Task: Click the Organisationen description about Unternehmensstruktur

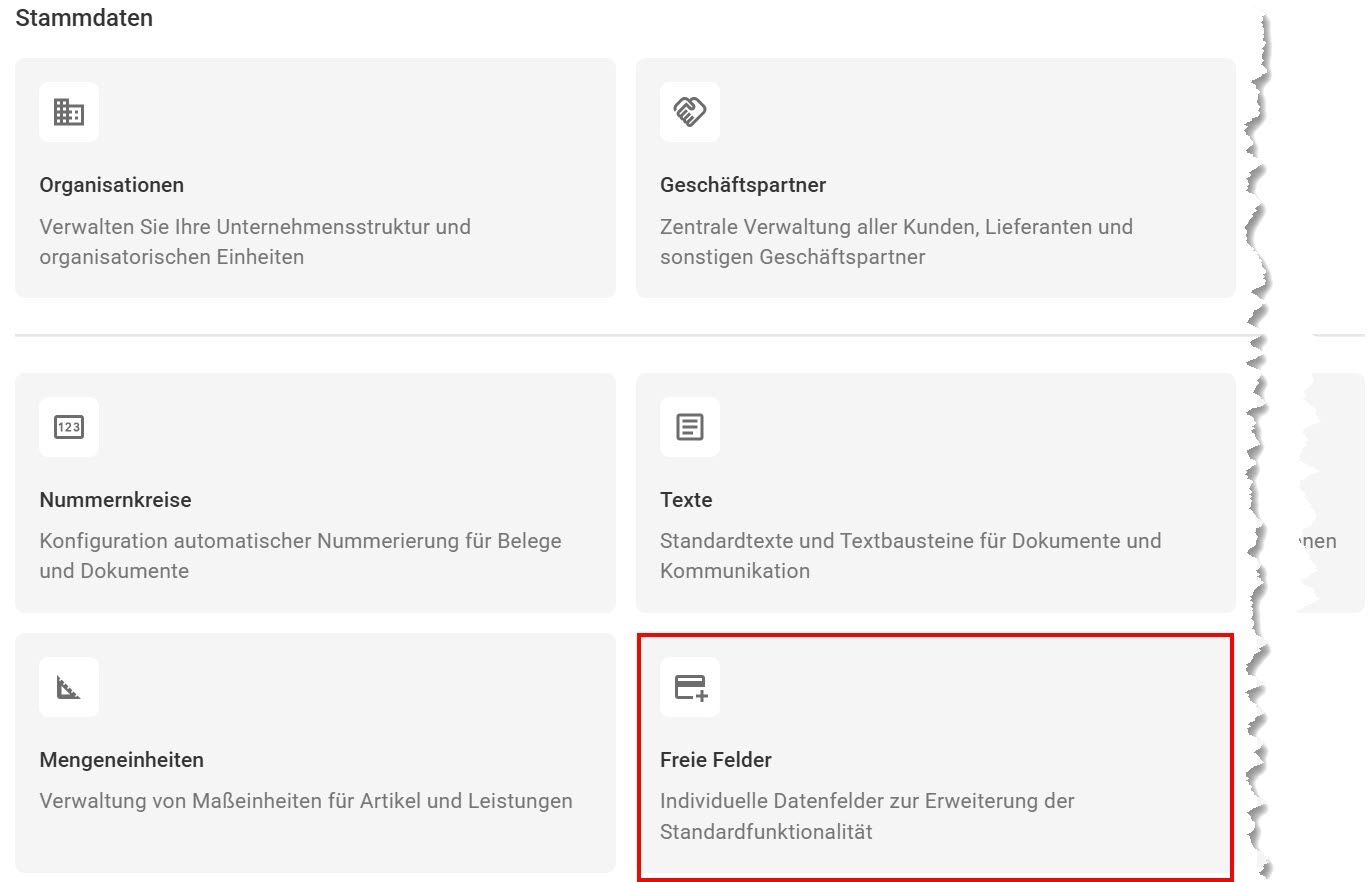Action: click(255, 242)
